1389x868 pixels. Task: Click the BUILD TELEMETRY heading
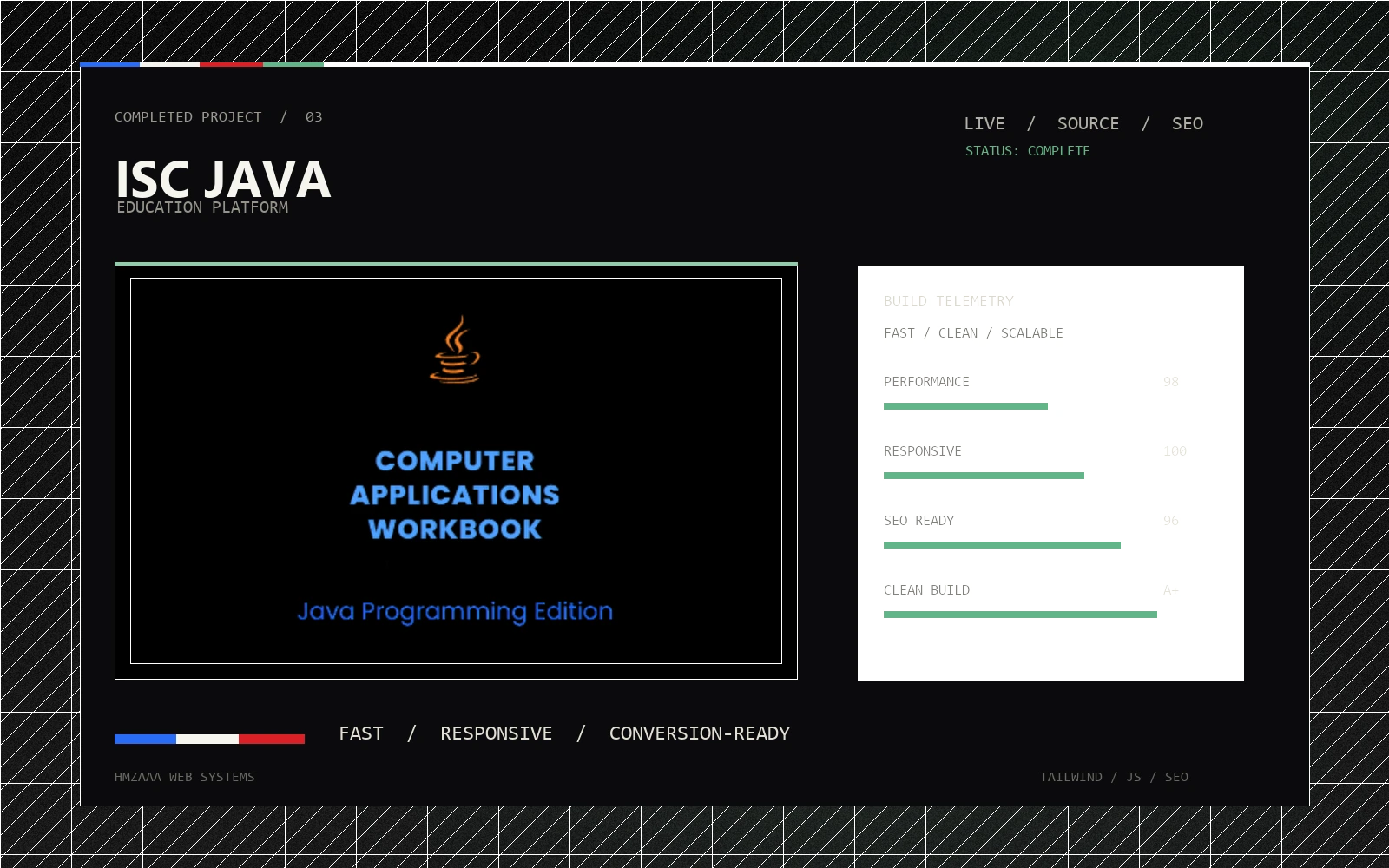click(949, 300)
